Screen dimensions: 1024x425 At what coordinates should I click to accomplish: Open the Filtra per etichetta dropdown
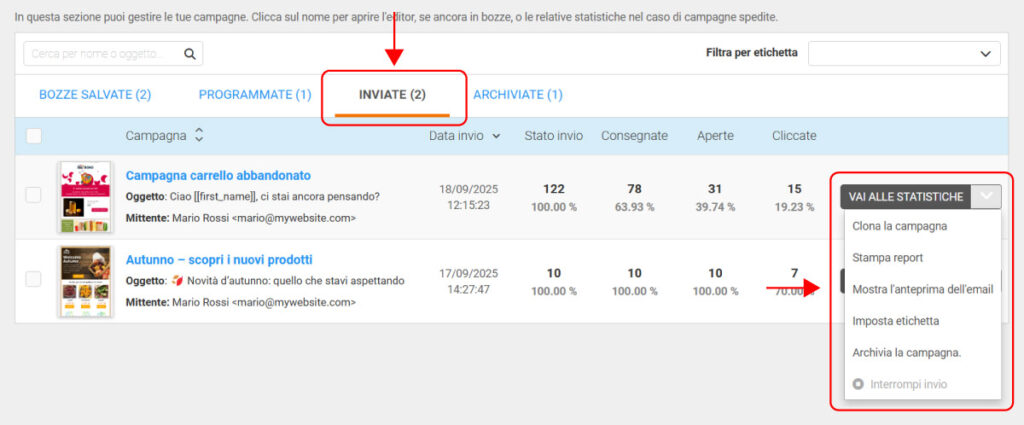(x=903, y=53)
